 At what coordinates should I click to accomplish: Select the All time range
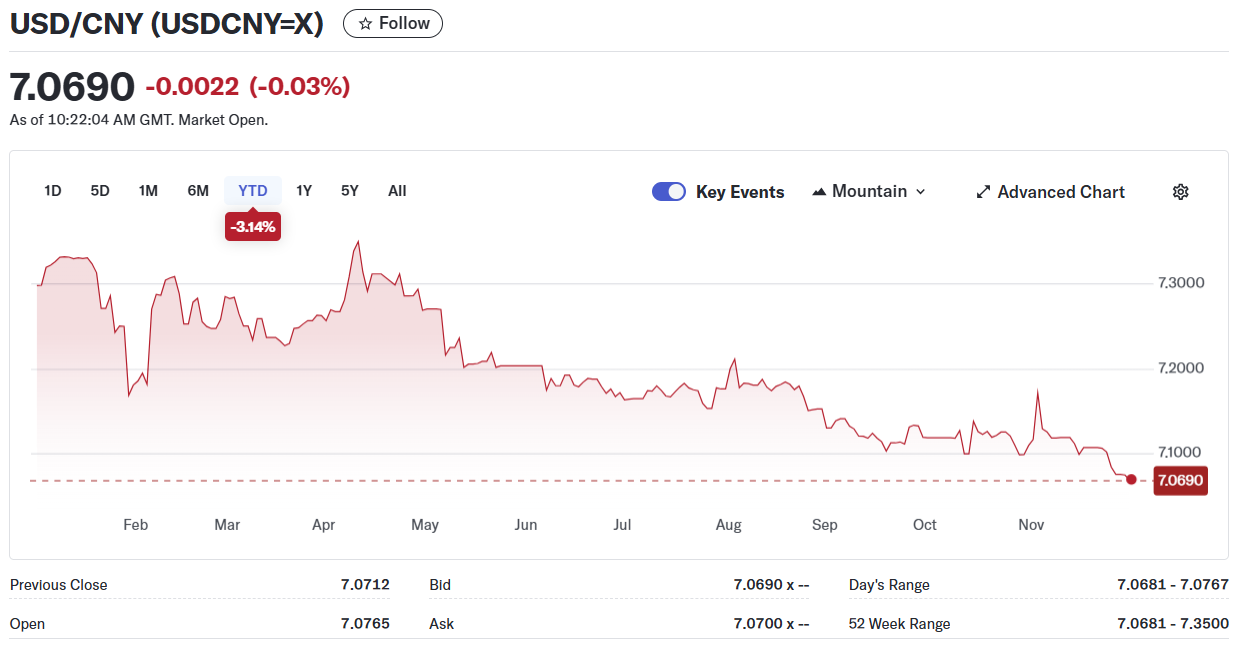pos(397,191)
